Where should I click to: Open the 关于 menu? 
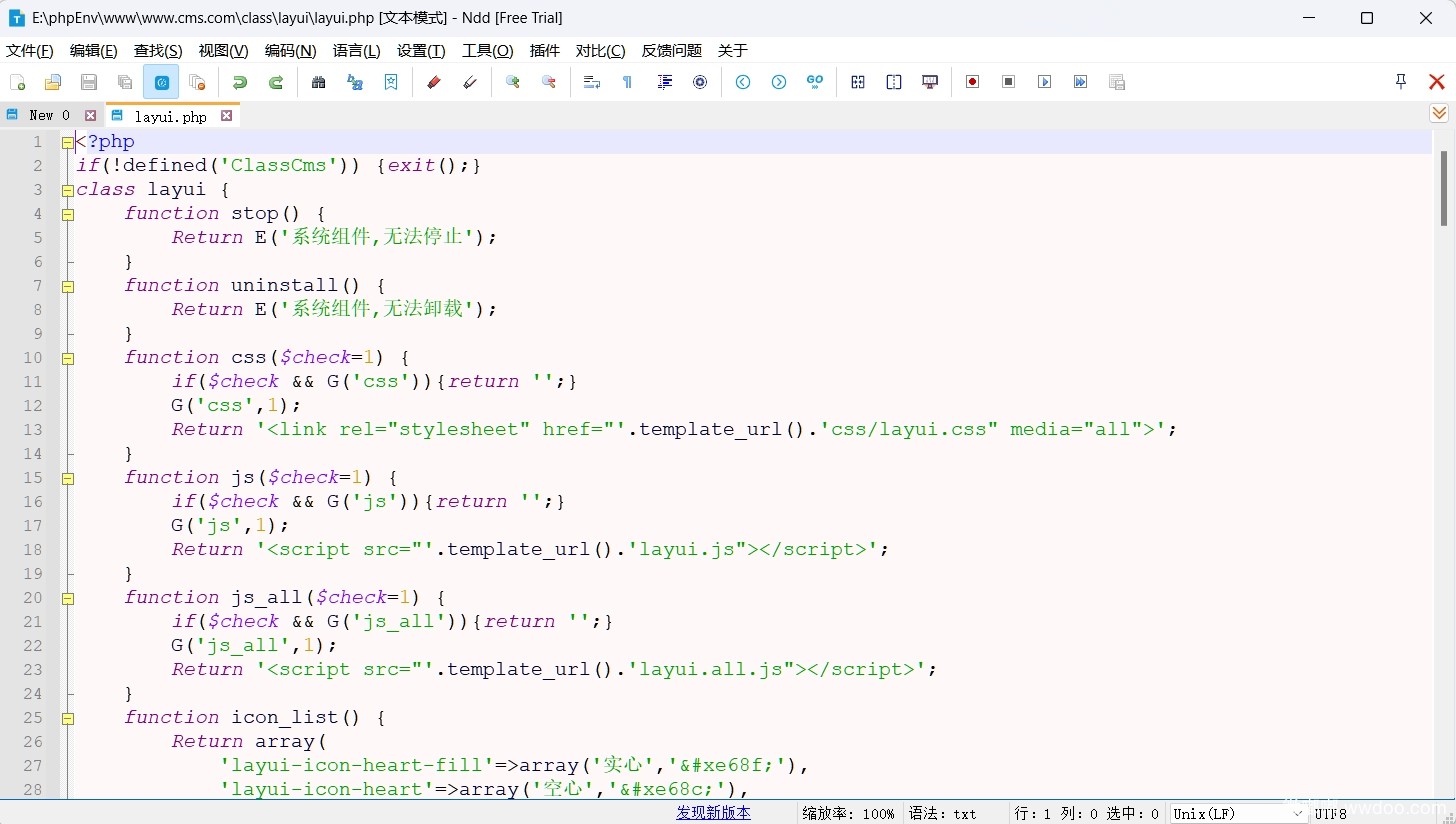pos(733,51)
